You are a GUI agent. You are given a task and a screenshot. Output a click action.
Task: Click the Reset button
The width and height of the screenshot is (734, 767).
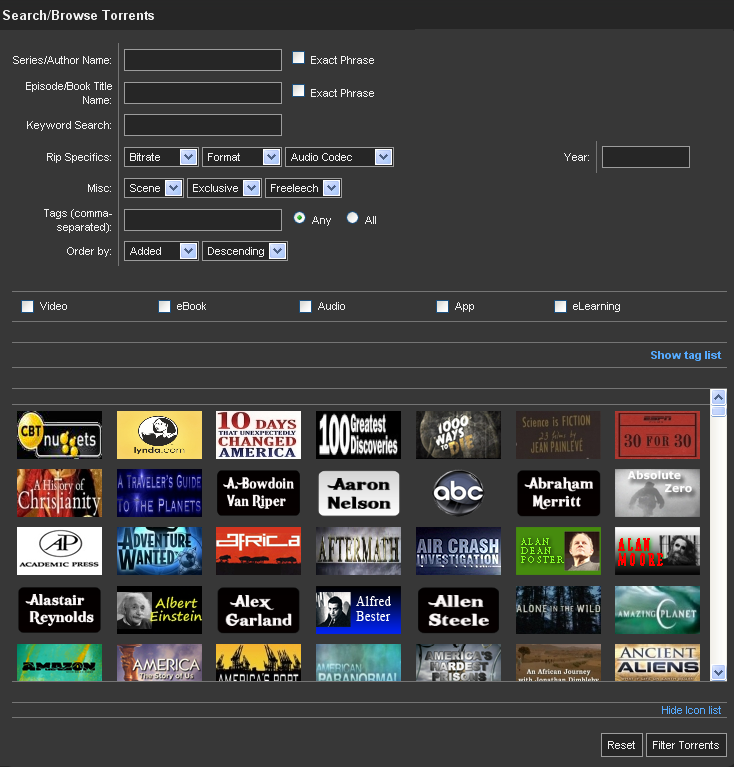(x=621, y=745)
